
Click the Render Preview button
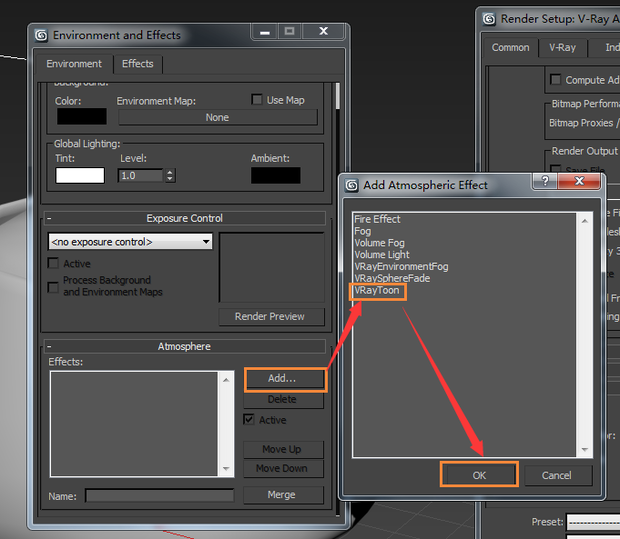pos(271,316)
